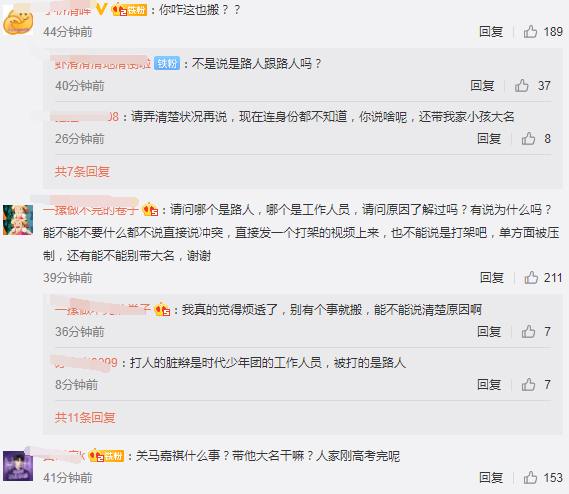Thumbs-up the reply with 8 likes
Image resolution: width=569 pixels, height=494 pixels.
tap(528, 139)
